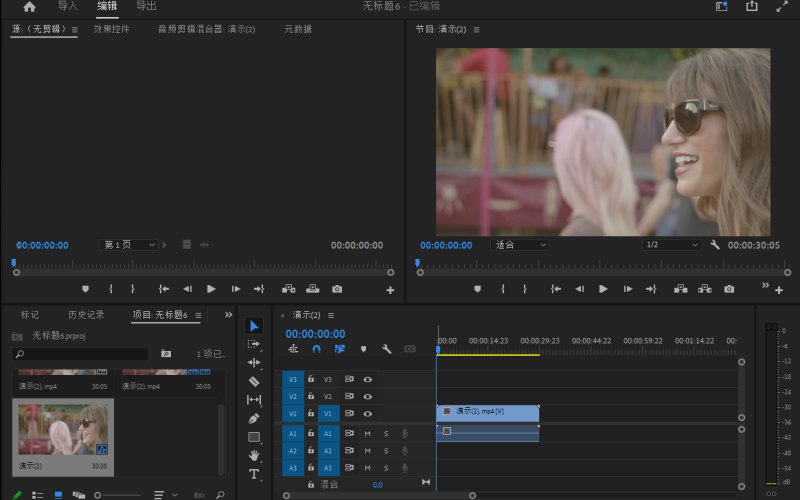Switch project panel to list view
The image size is (800, 500).
click(x=37, y=495)
